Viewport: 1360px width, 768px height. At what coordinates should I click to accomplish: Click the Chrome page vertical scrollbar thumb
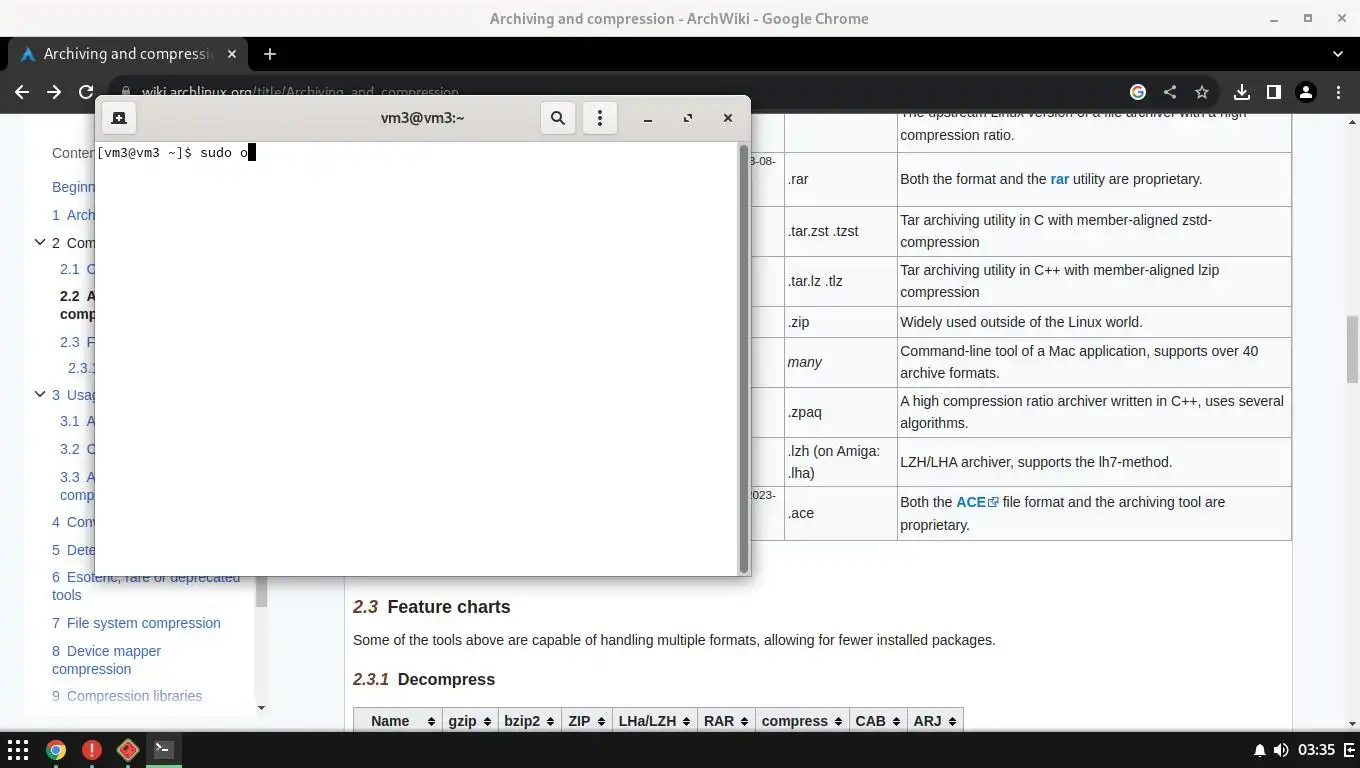click(1352, 349)
